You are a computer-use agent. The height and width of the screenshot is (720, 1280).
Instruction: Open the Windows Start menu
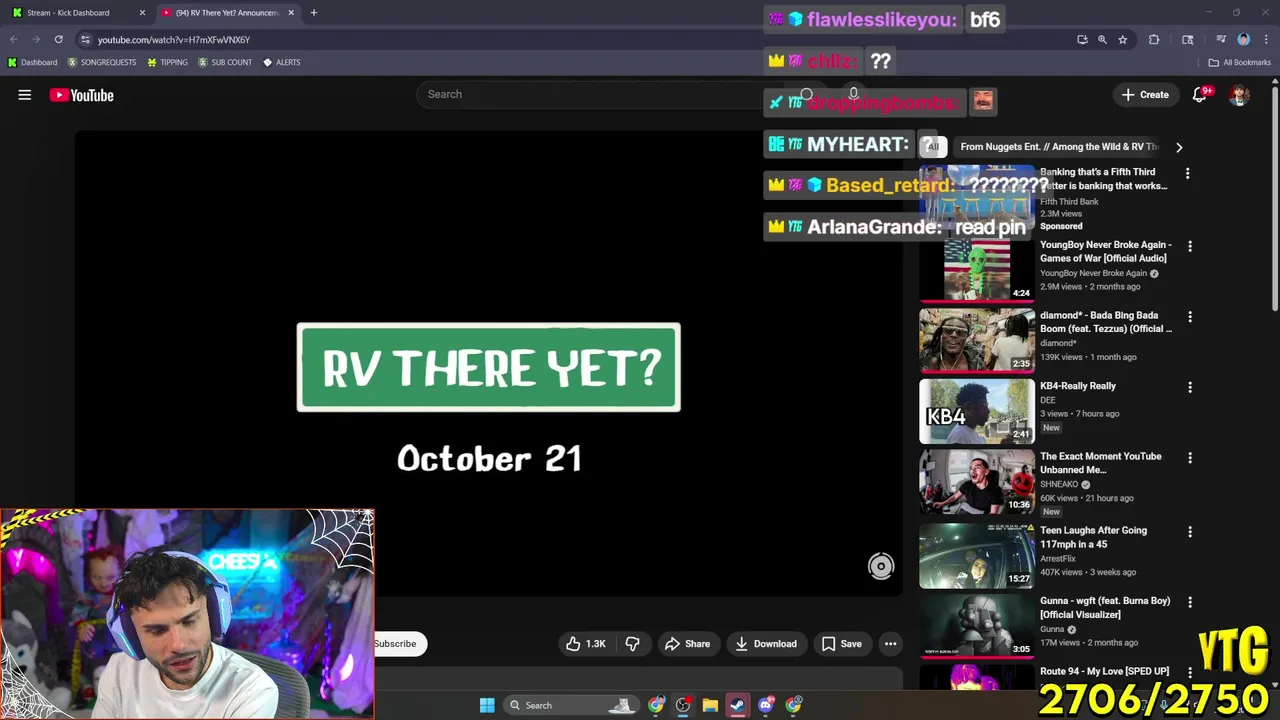487,705
